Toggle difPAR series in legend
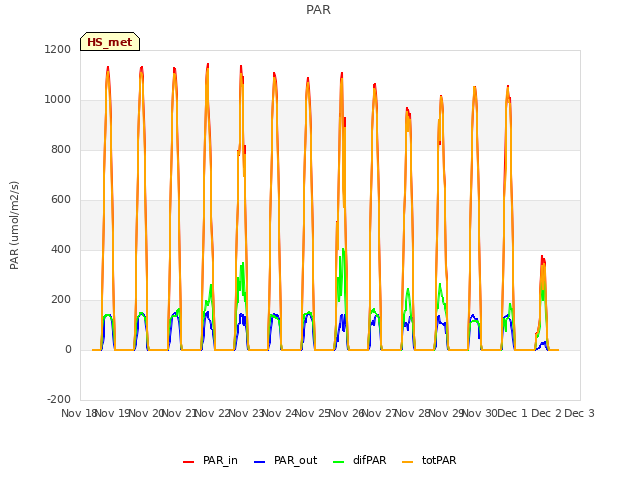The height and width of the screenshot is (480, 640). 360,460
